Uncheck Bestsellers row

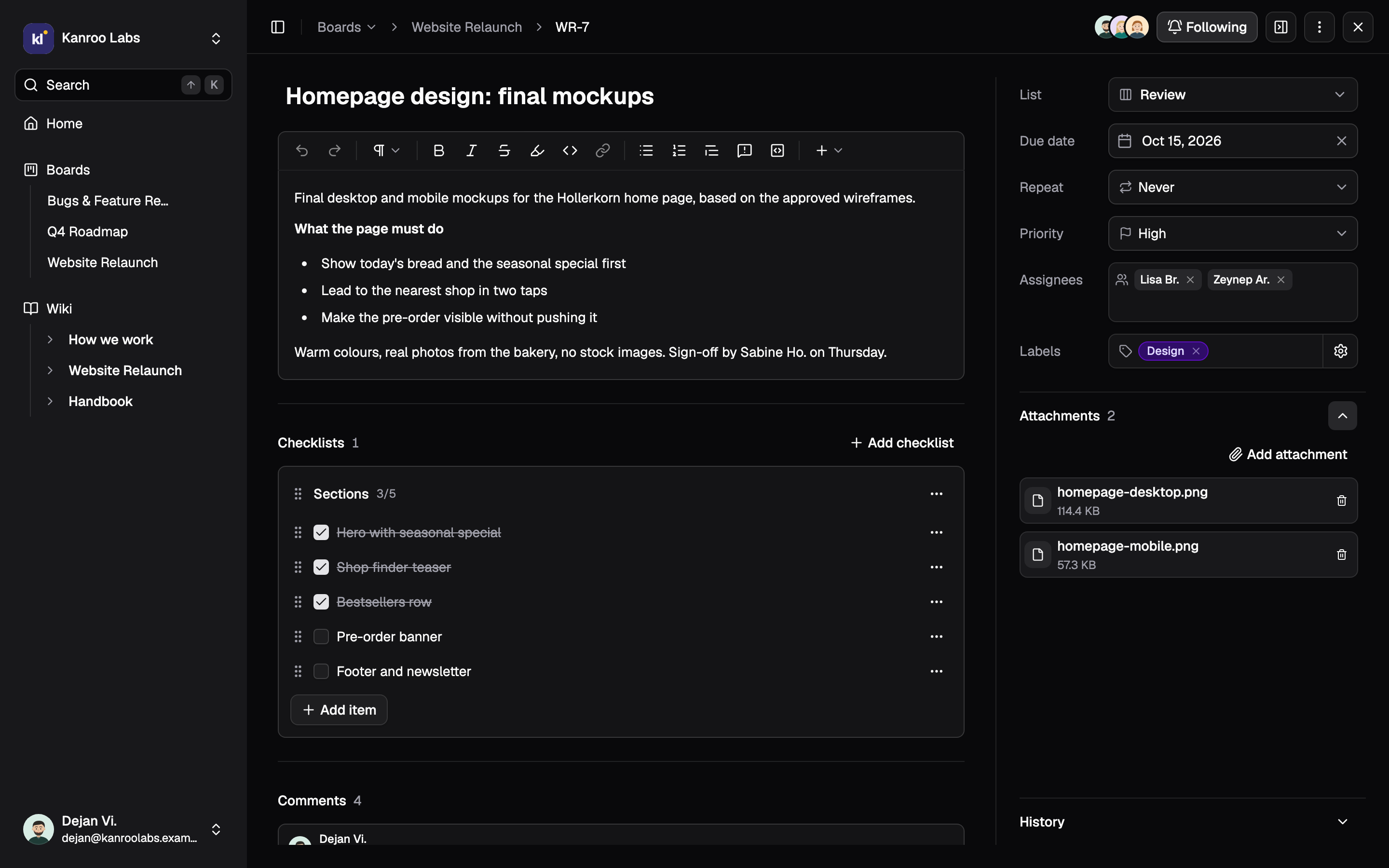pyautogui.click(x=321, y=602)
